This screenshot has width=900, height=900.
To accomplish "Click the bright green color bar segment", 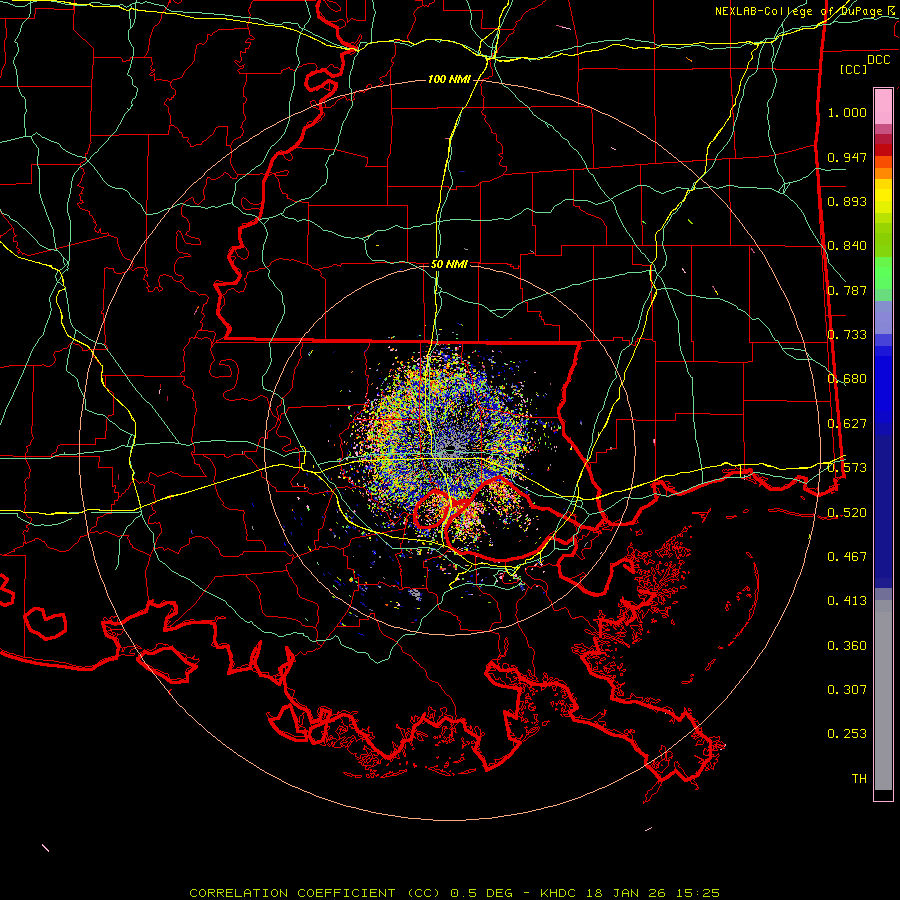I will pyautogui.click(x=883, y=273).
